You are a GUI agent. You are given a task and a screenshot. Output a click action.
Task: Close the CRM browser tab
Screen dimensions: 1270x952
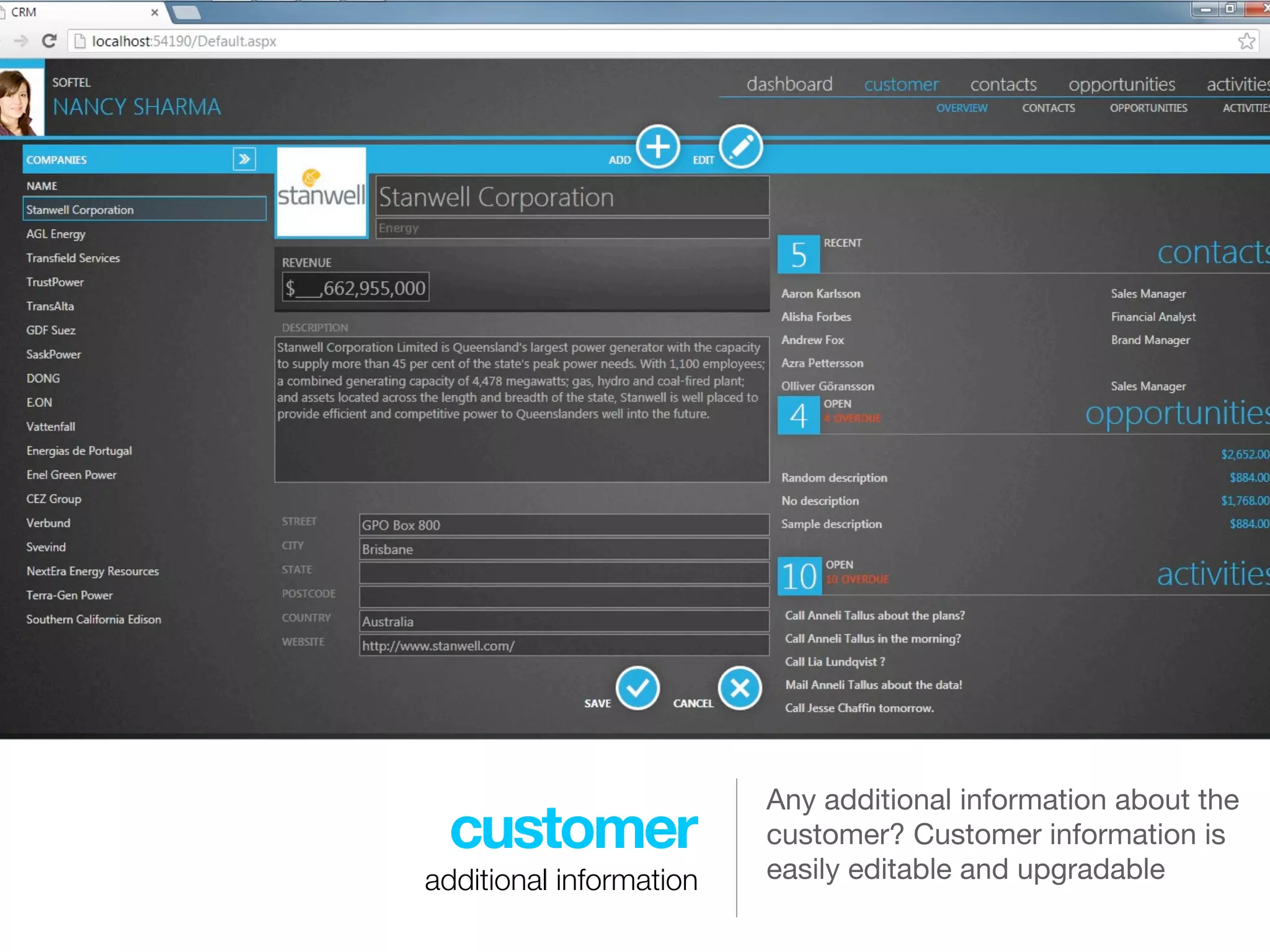coord(154,12)
